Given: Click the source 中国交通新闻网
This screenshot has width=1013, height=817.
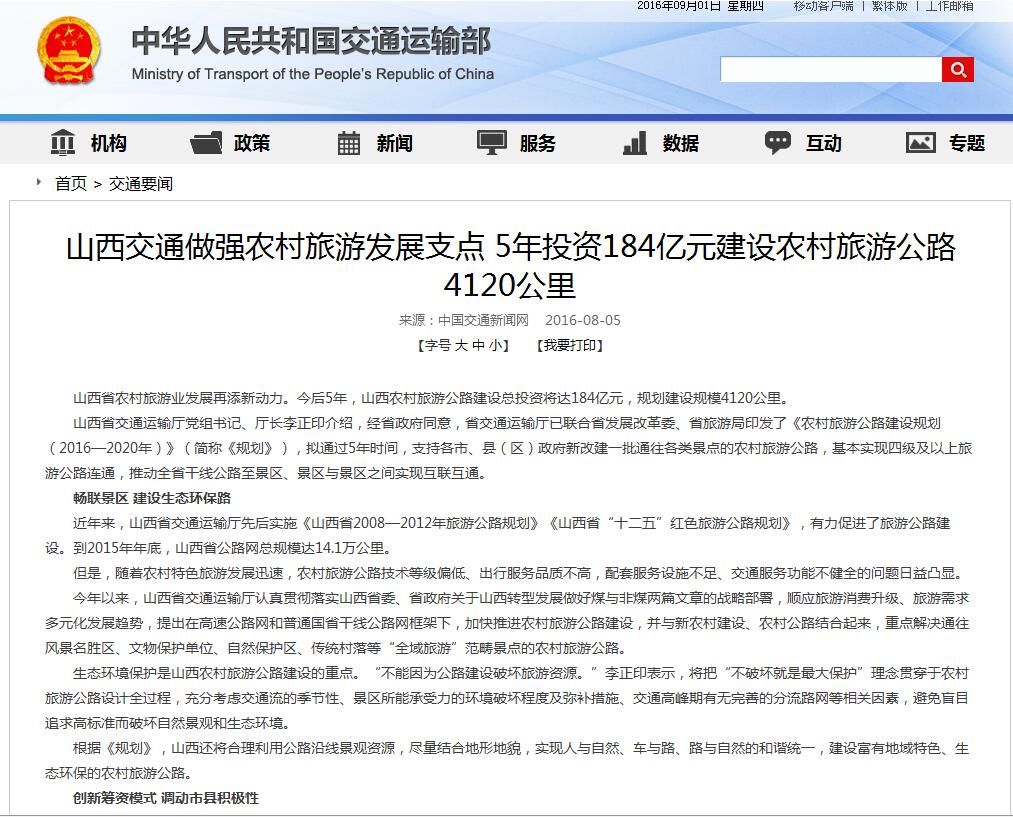Looking at the screenshot, I should [x=483, y=320].
